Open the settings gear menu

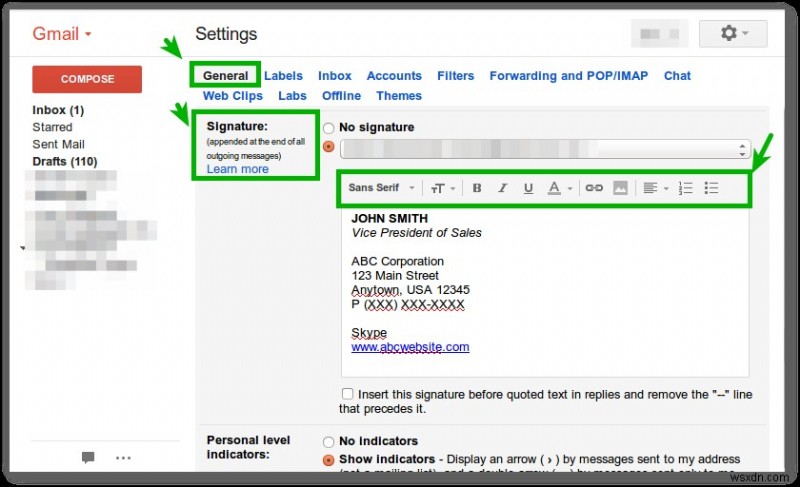[733, 34]
